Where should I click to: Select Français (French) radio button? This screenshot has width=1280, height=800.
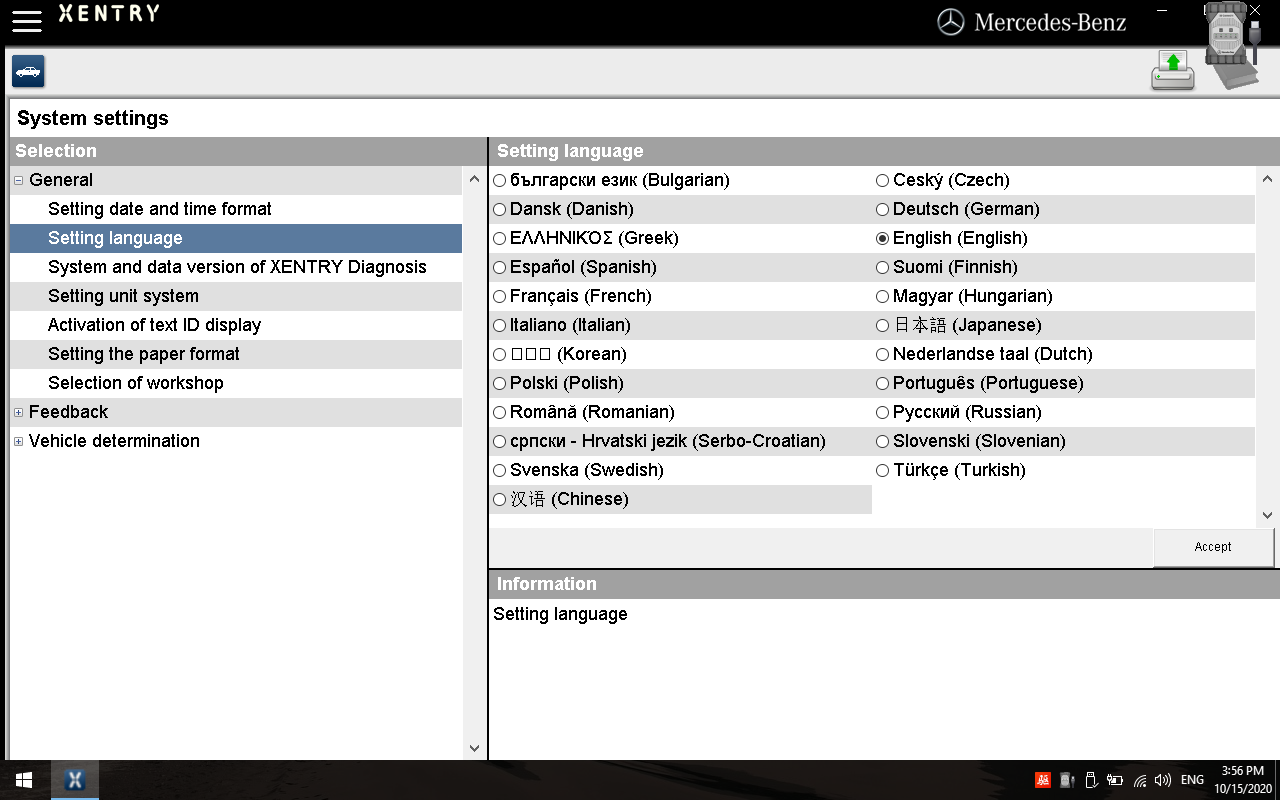(500, 297)
